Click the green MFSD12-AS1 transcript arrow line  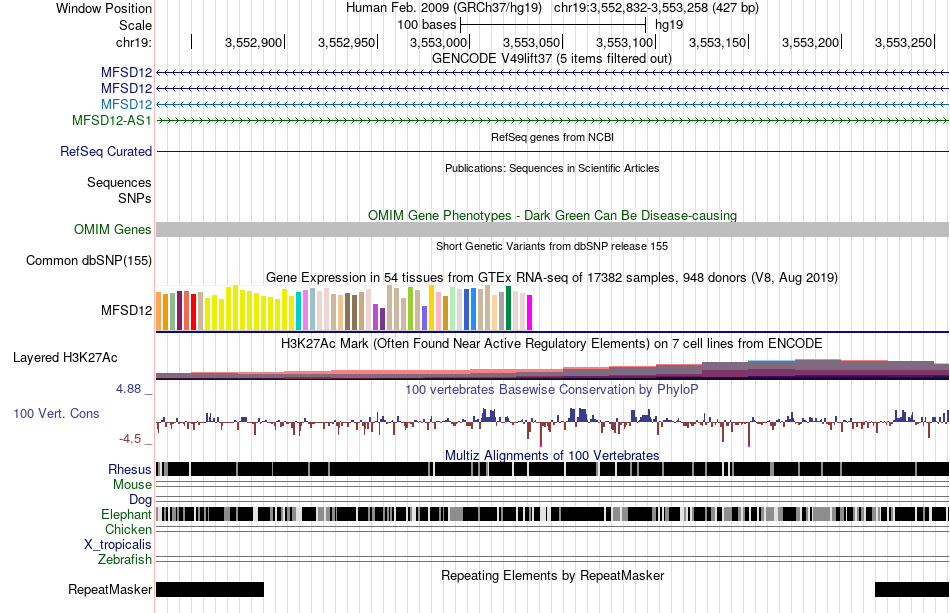(553, 121)
